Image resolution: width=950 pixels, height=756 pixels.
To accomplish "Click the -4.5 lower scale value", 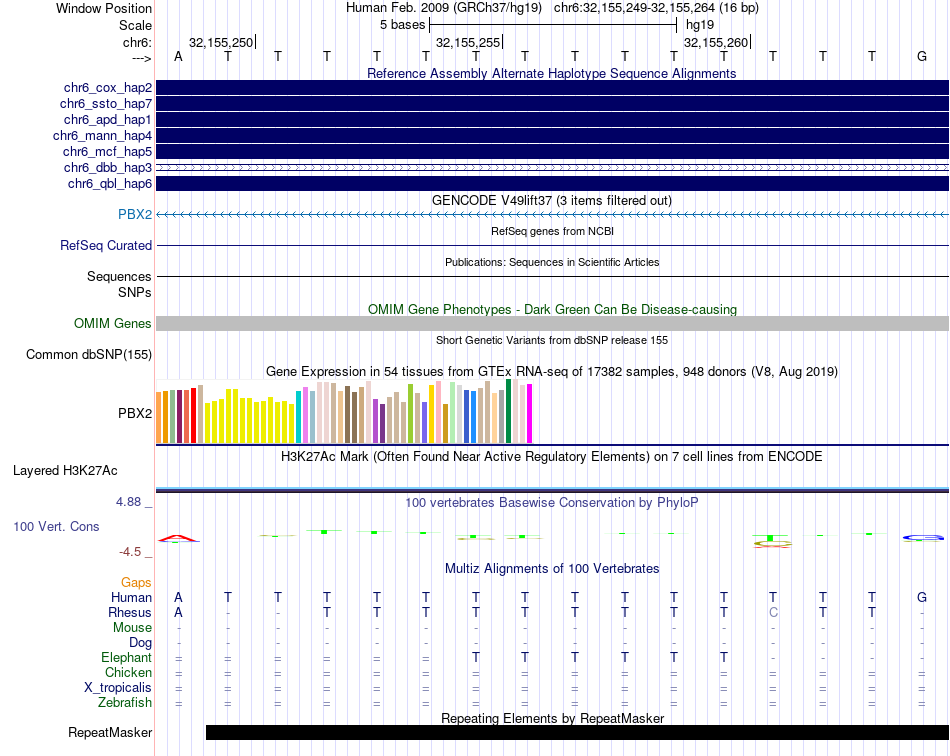I will pyautogui.click(x=130, y=552).
